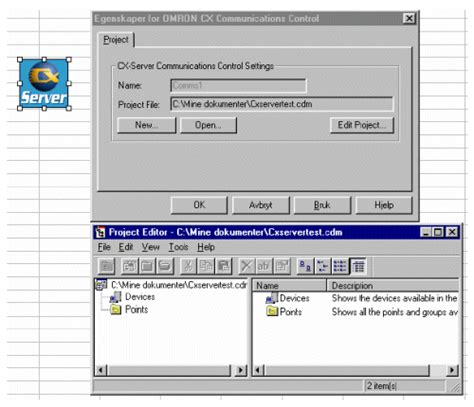
Task: Switch to Small Icons view
Action: point(323,266)
